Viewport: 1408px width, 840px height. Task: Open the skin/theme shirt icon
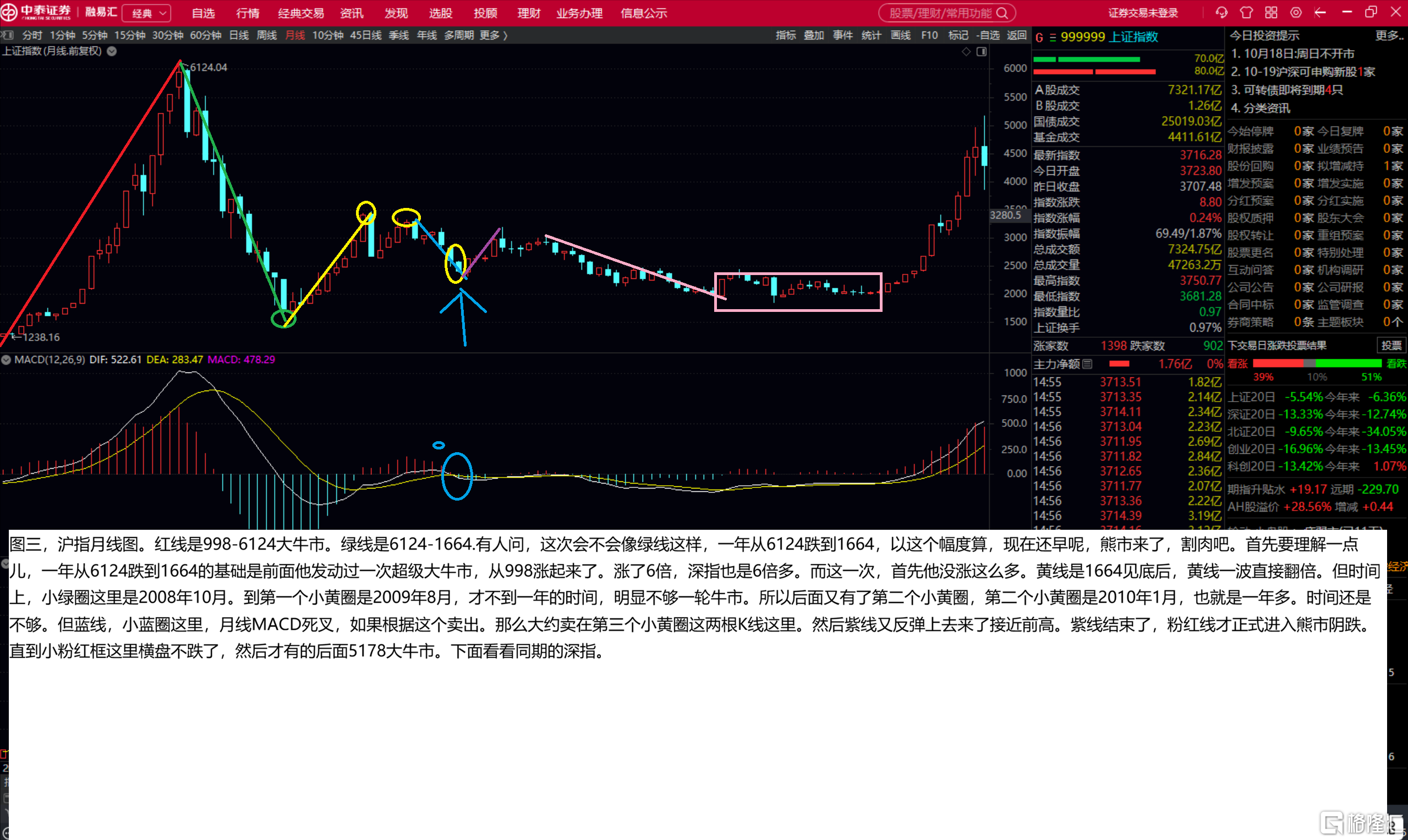1246,13
